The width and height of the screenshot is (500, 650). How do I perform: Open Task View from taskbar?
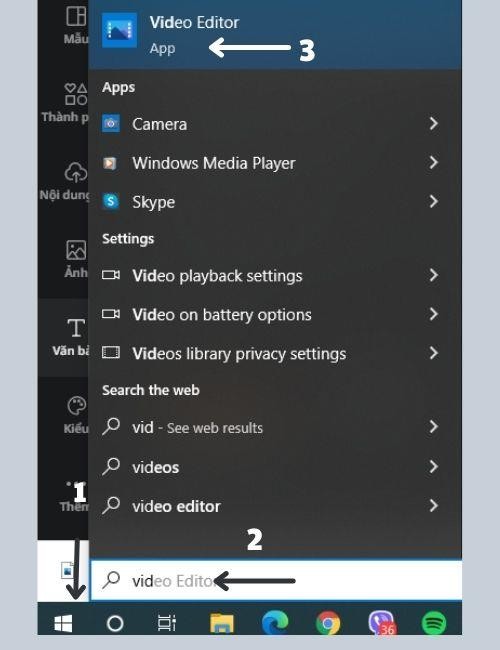point(167,623)
